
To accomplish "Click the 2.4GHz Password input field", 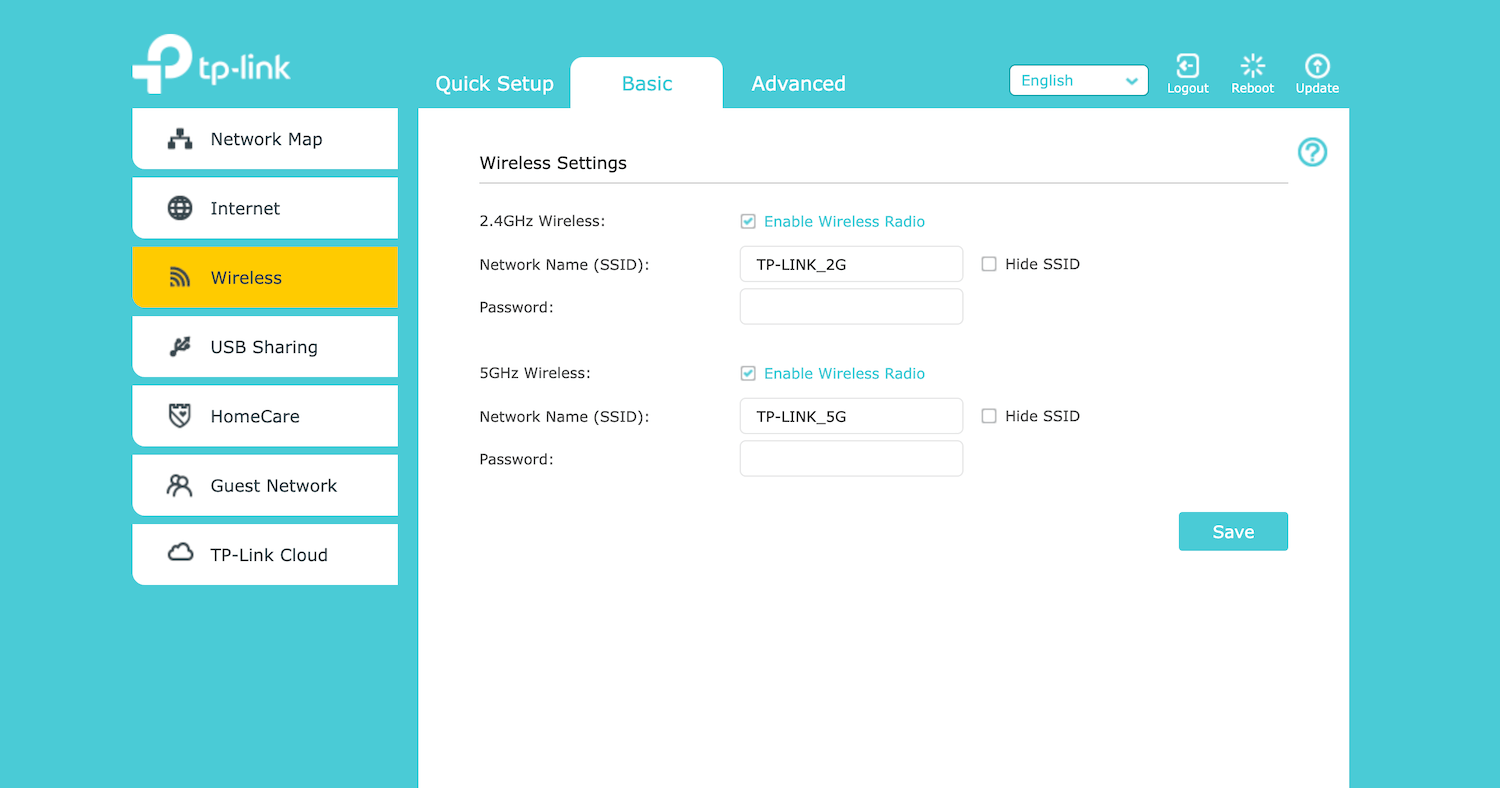I will [x=851, y=307].
